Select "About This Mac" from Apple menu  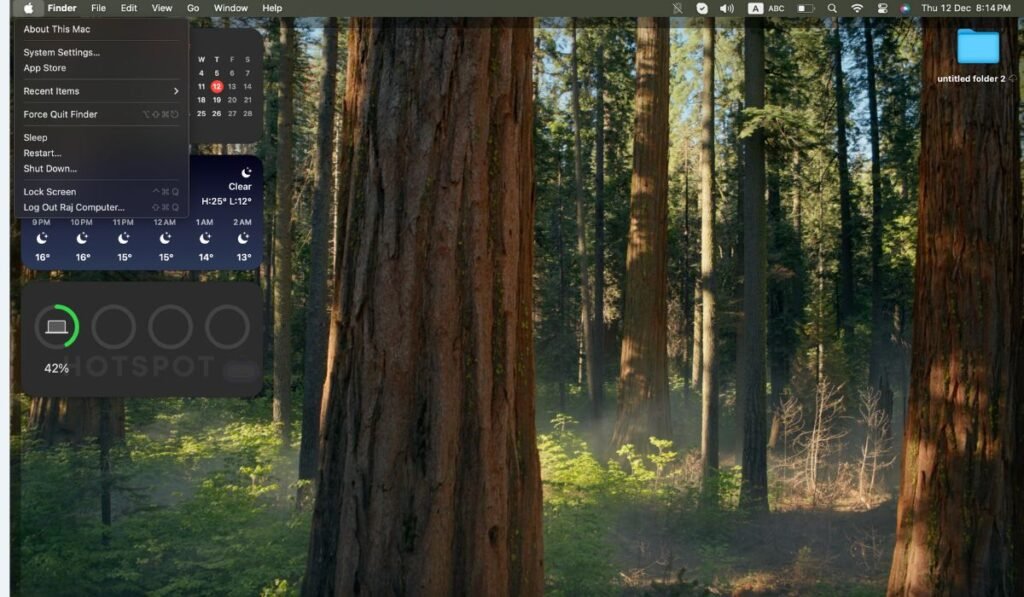click(x=56, y=29)
